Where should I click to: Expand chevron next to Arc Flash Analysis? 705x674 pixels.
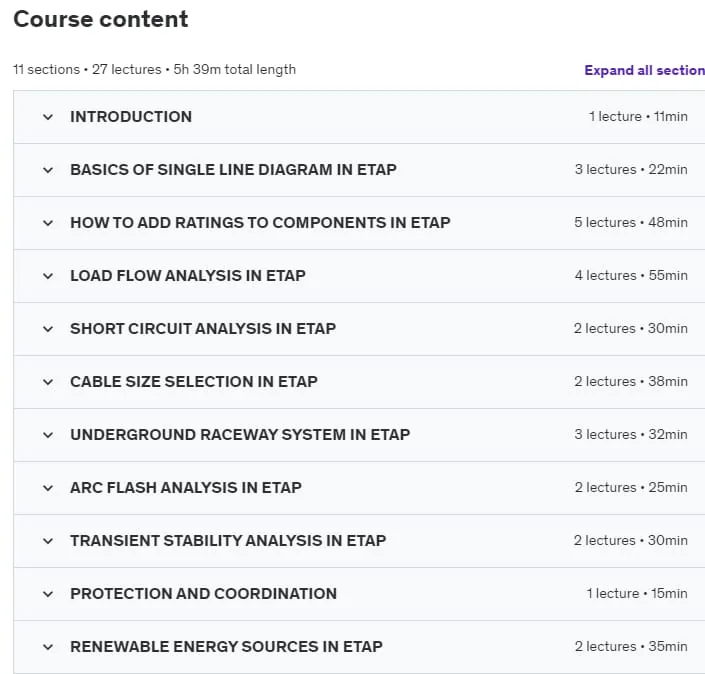[x=48, y=489]
